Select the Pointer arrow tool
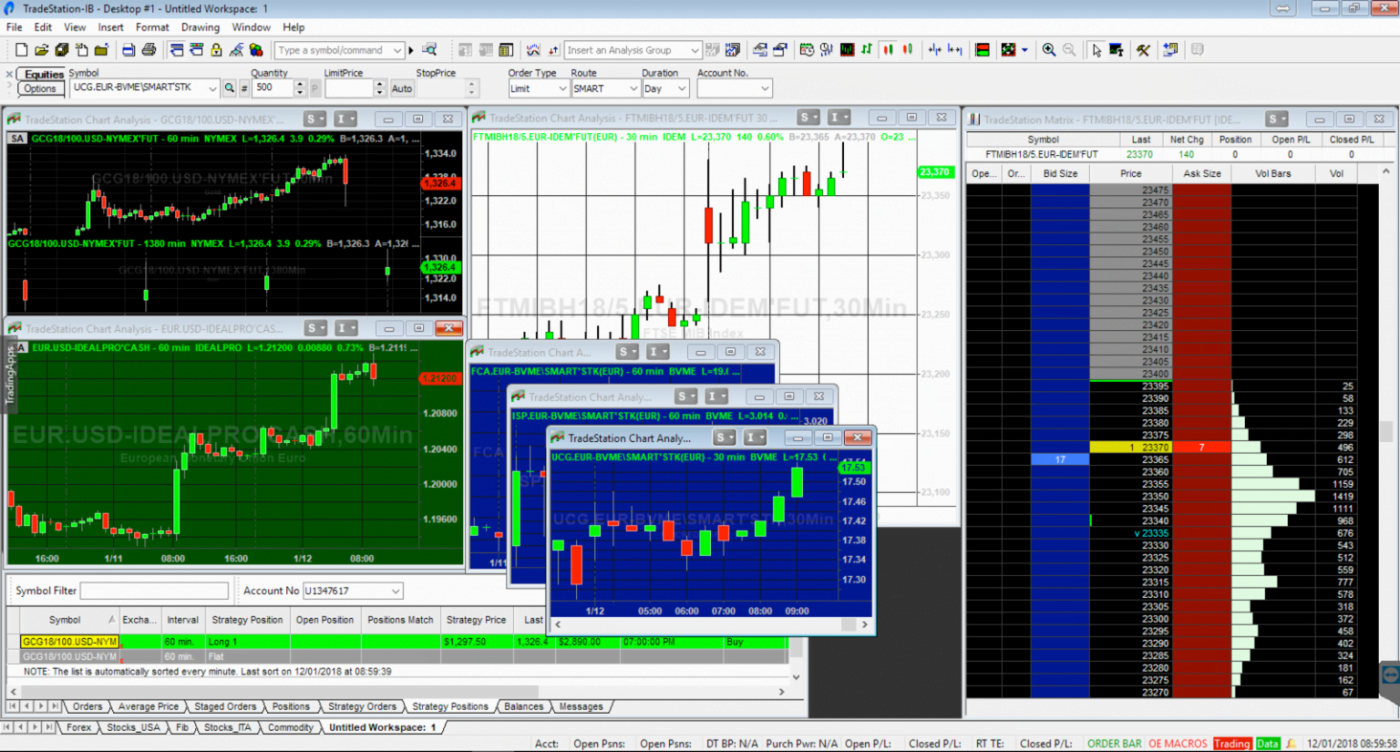1400x752 pixels. [1097, 50]
